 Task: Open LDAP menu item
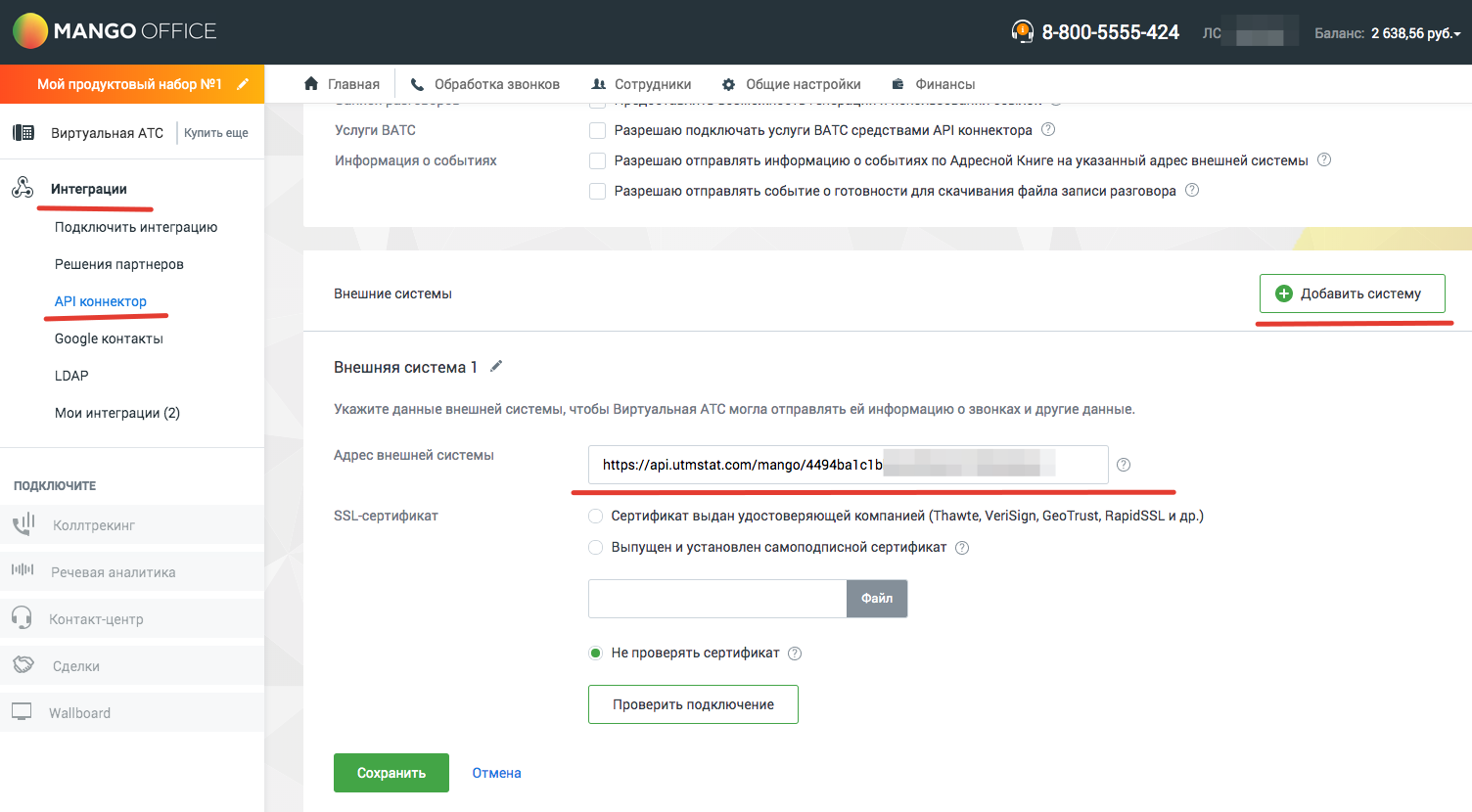[x=71, y=376]
